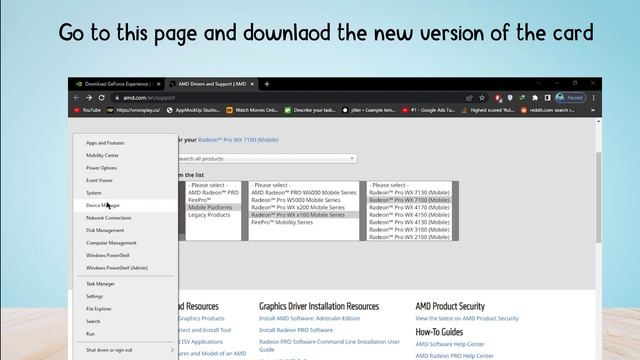640x360 pixels.
Task: Open a new browser tab with plus
Action: pyautogui.click(x=267, y=84)
